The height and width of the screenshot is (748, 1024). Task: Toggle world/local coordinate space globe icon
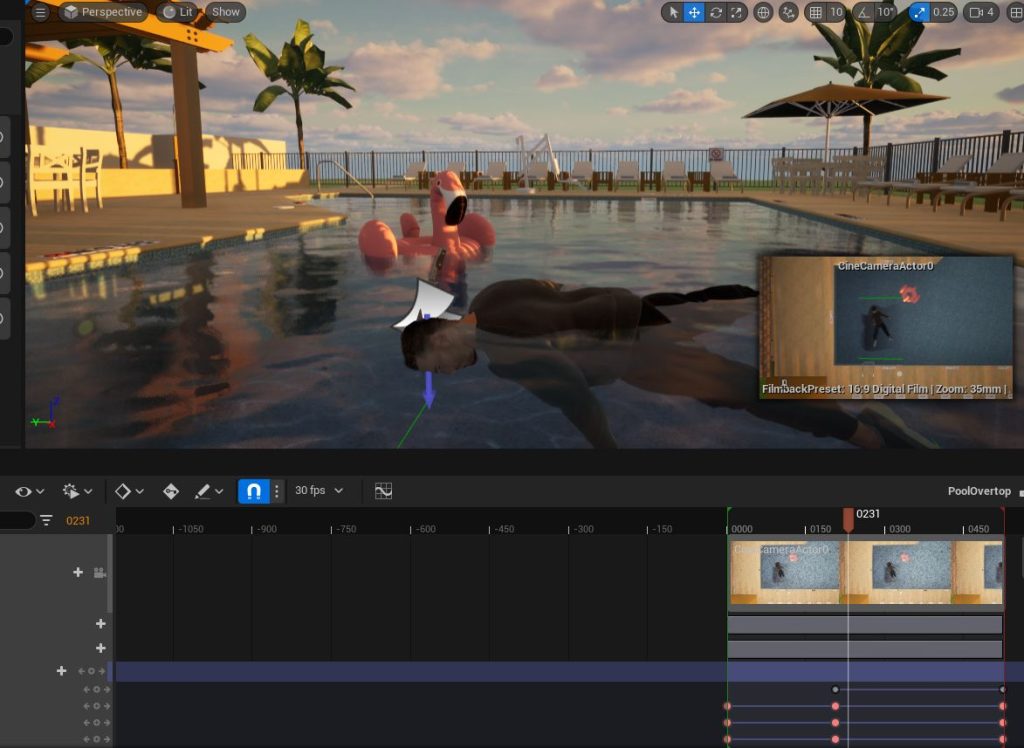pos(764,12)
